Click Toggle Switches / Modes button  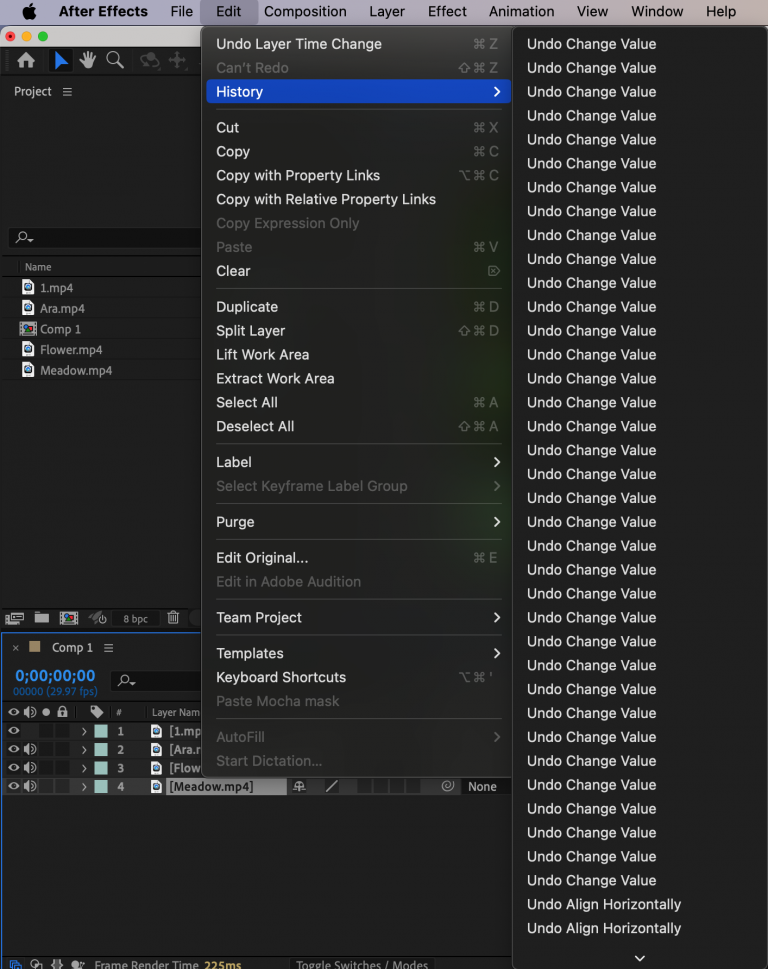click(x=362, y=964)
